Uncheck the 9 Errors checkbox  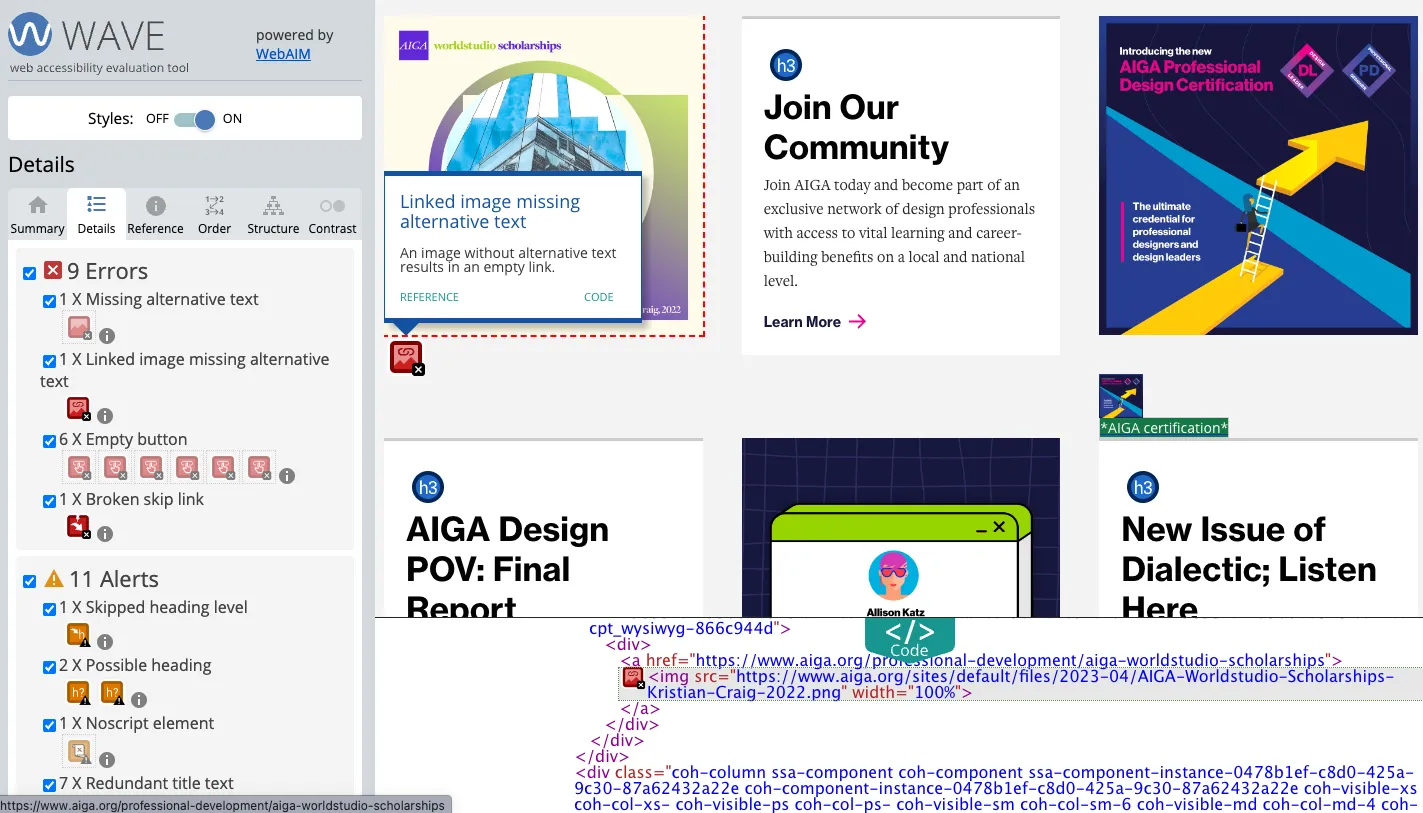(x=28, y=270)
